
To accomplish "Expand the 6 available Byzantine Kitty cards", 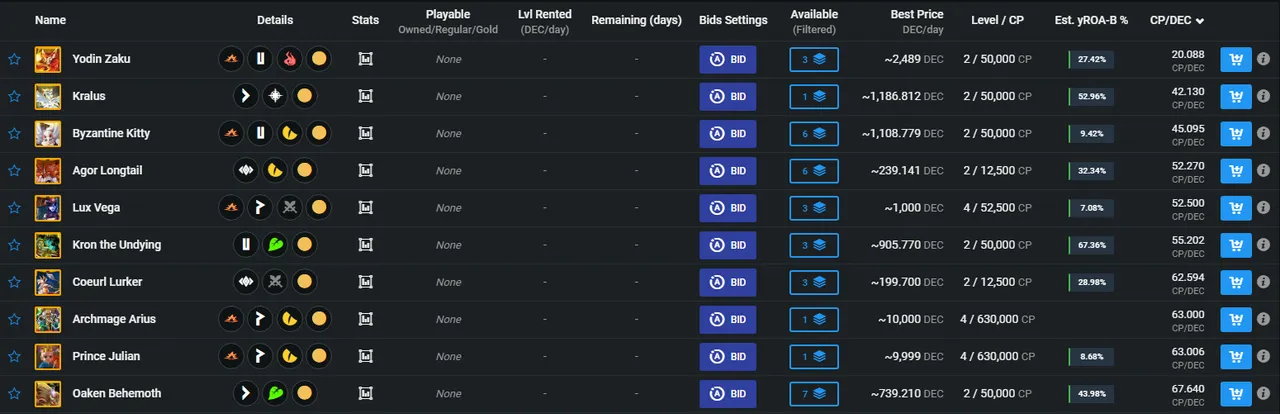I will [814, 134].
